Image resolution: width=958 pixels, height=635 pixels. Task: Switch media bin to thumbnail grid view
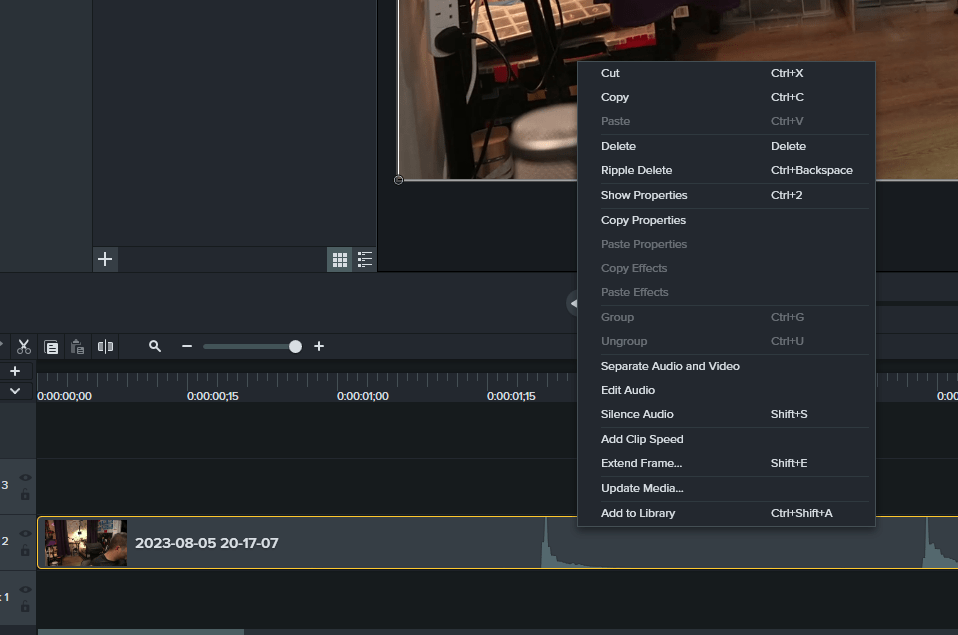(x=340, y=260)
